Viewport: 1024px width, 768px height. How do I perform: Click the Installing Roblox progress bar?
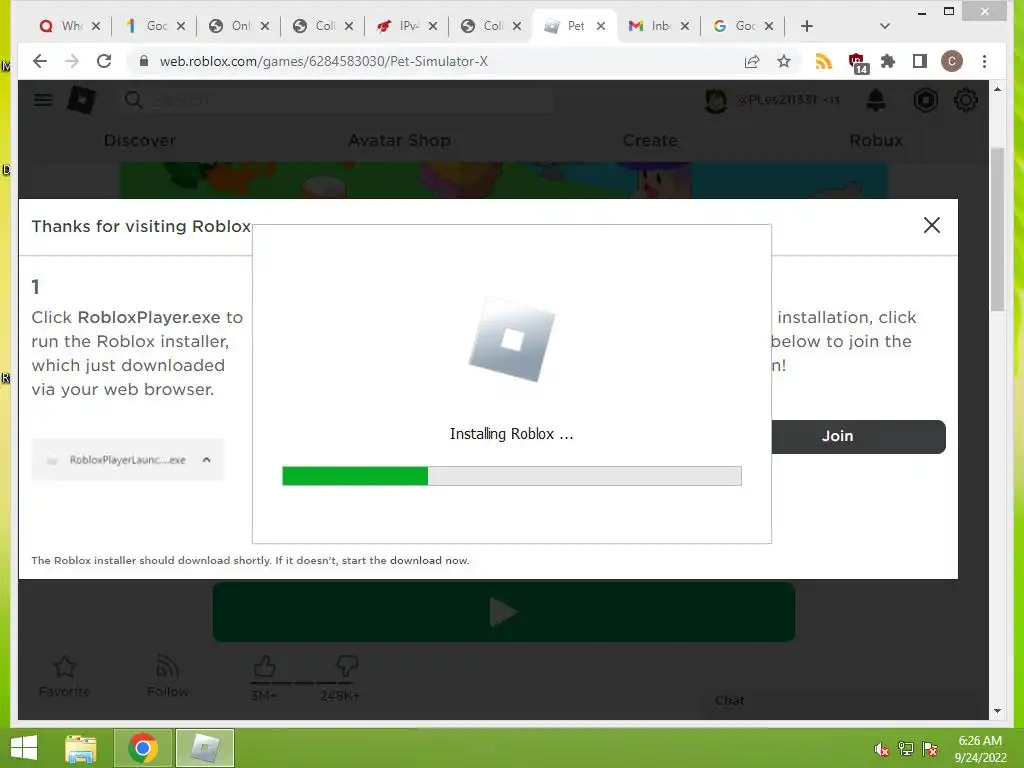coord(511,475)
